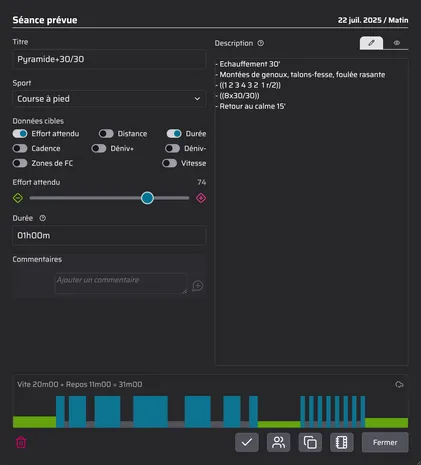Click the green minimum effort diamond icon
Screen dimensions: 421x465
pos(18,198)
